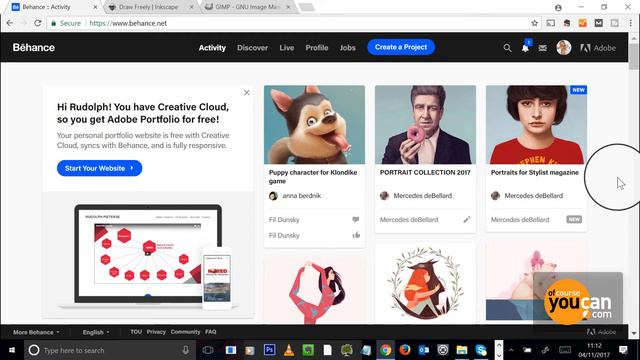Click the new tab button

click(307, 7)
